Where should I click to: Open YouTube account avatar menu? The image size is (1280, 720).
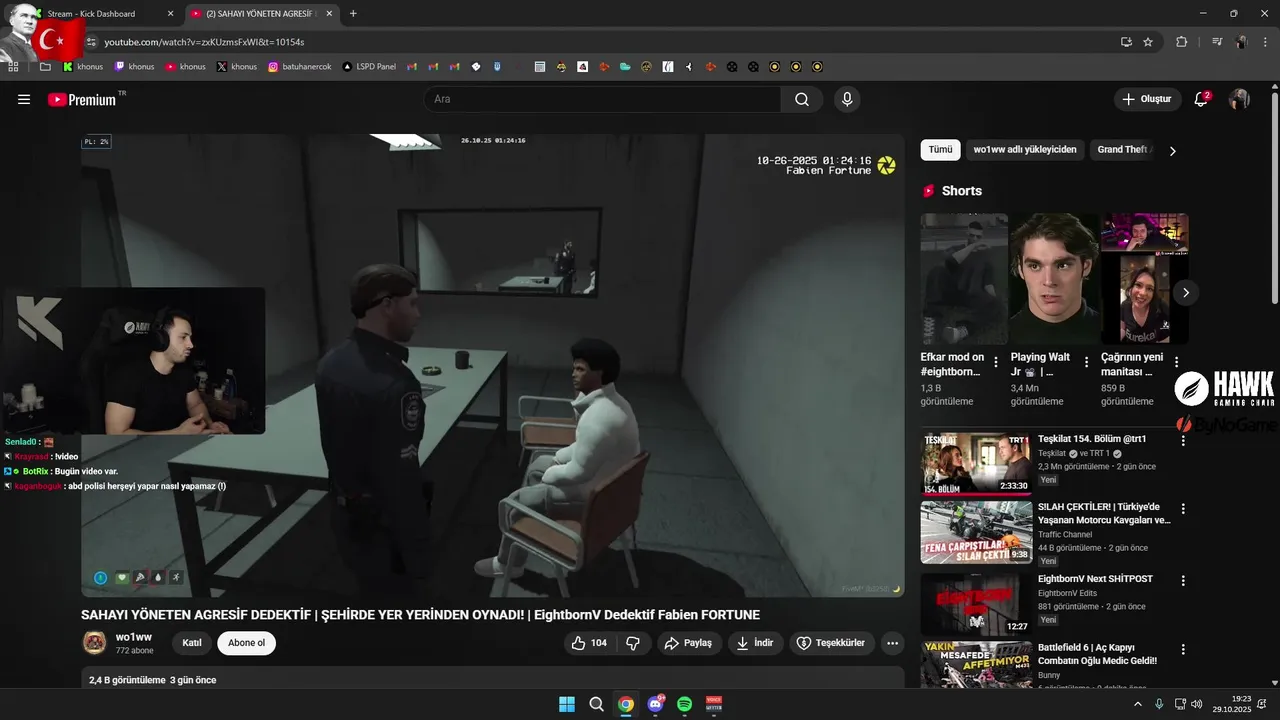click(x=1239, y=99)
